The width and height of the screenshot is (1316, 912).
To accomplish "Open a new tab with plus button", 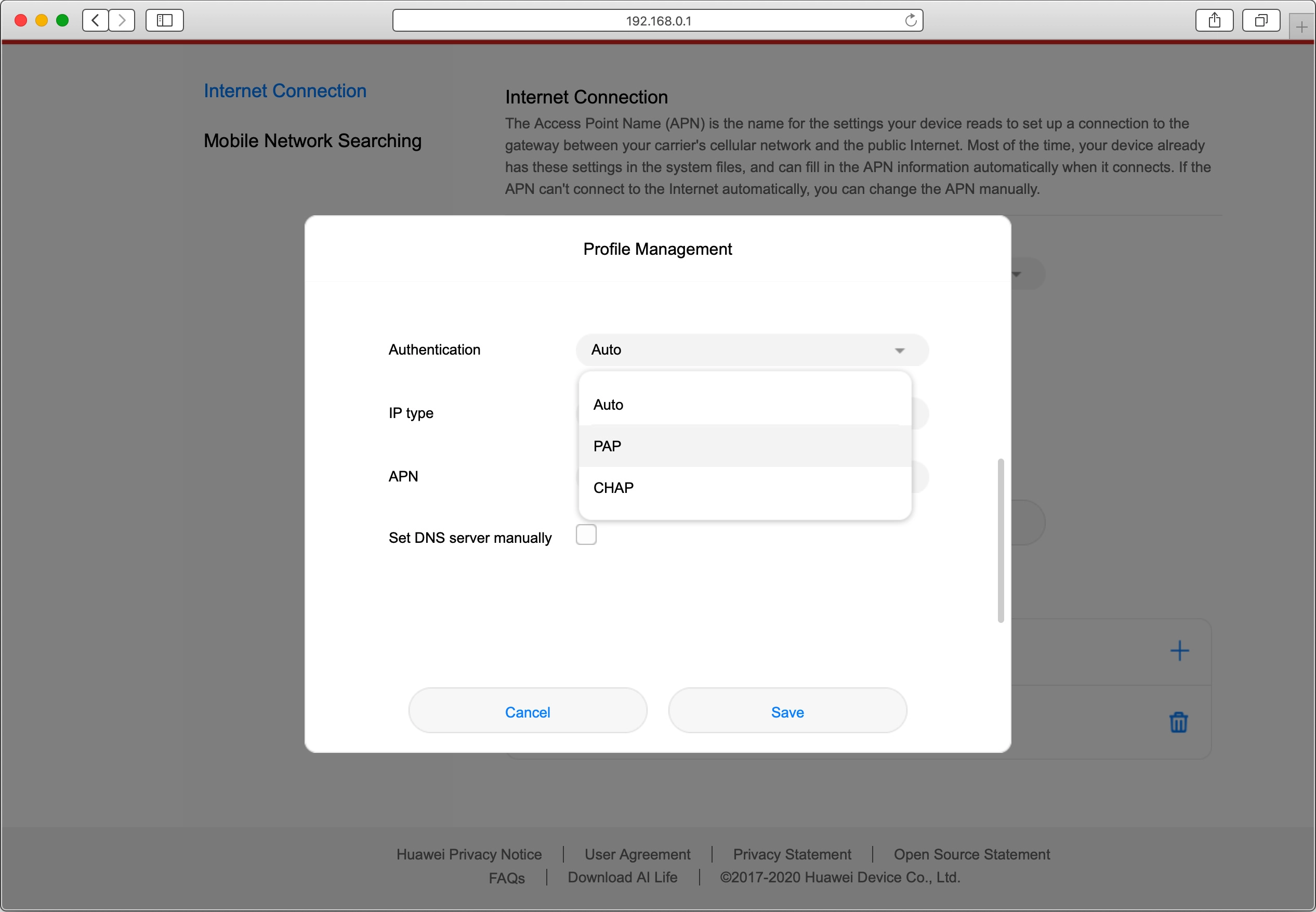I will [1302, 27].
